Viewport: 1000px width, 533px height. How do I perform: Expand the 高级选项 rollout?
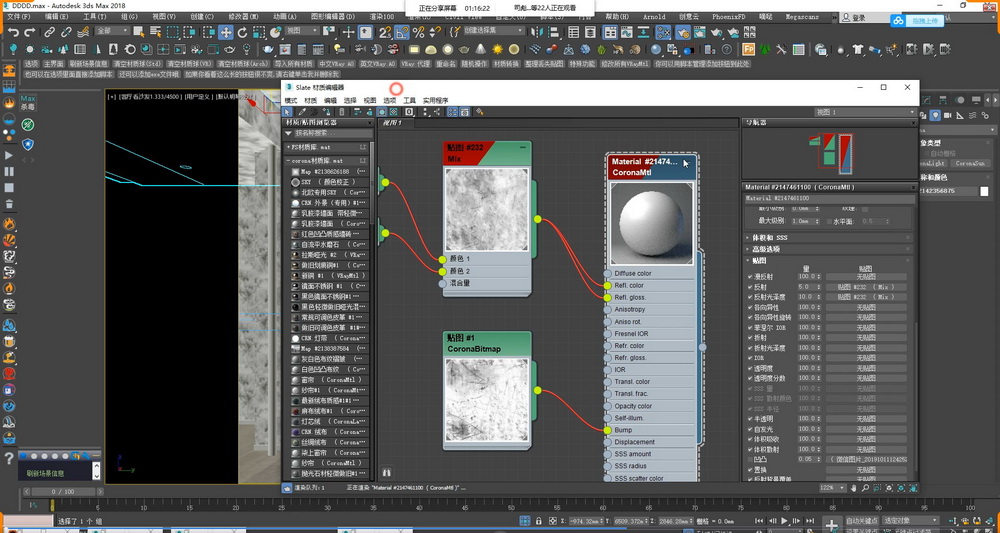(828, 249)
